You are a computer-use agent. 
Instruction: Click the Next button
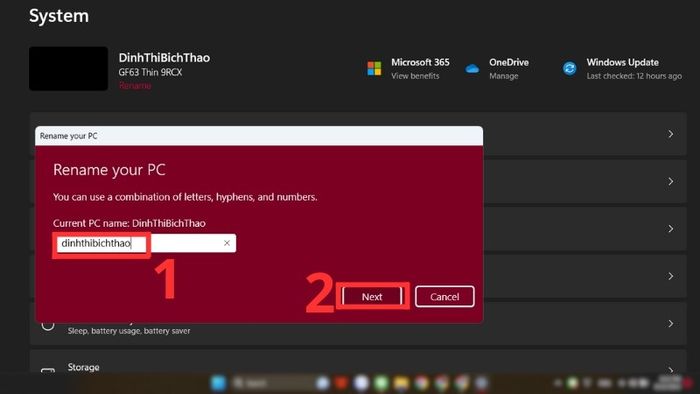372,297
